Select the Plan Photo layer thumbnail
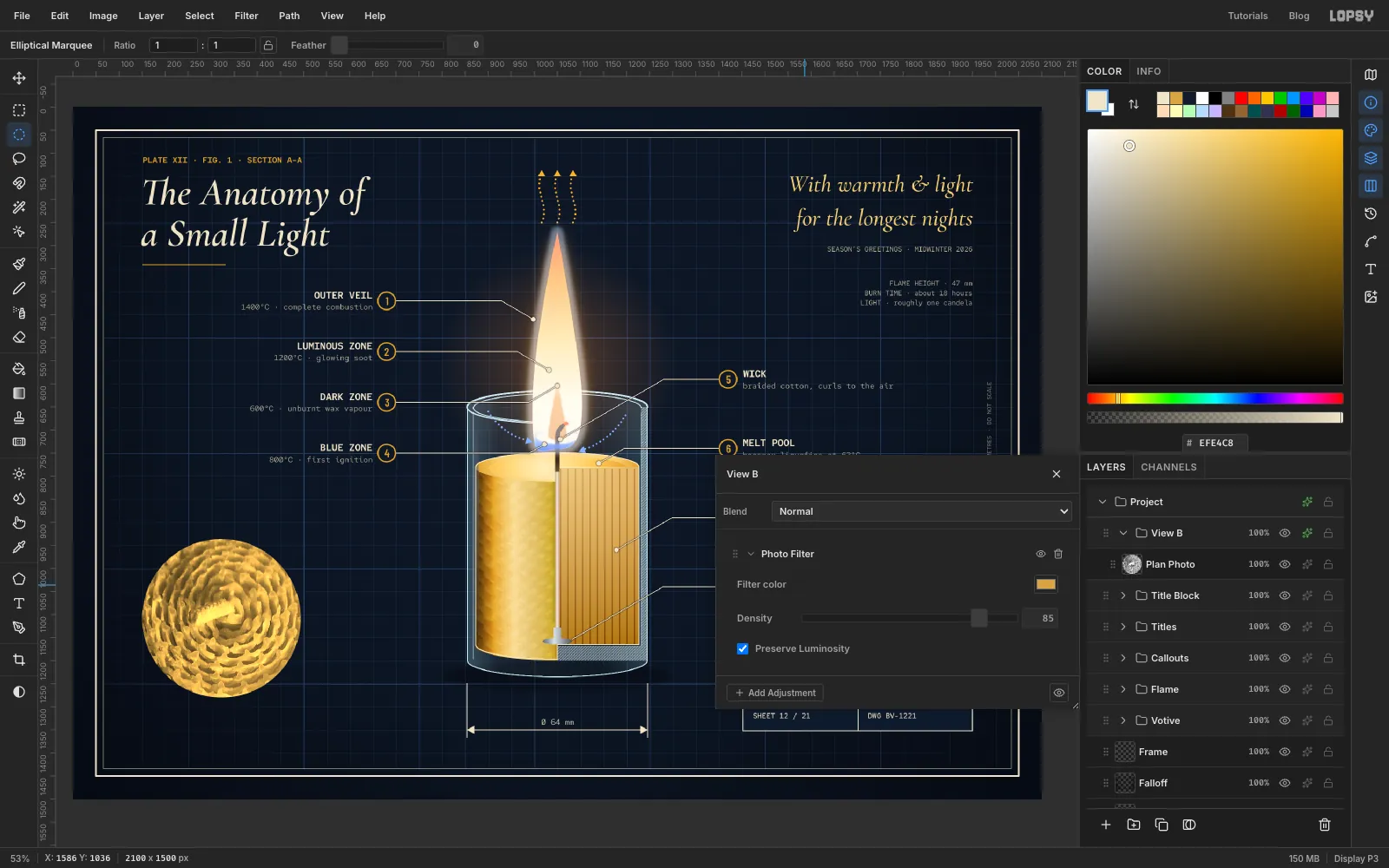The image size is (1389, 868). pos(1131,564)
